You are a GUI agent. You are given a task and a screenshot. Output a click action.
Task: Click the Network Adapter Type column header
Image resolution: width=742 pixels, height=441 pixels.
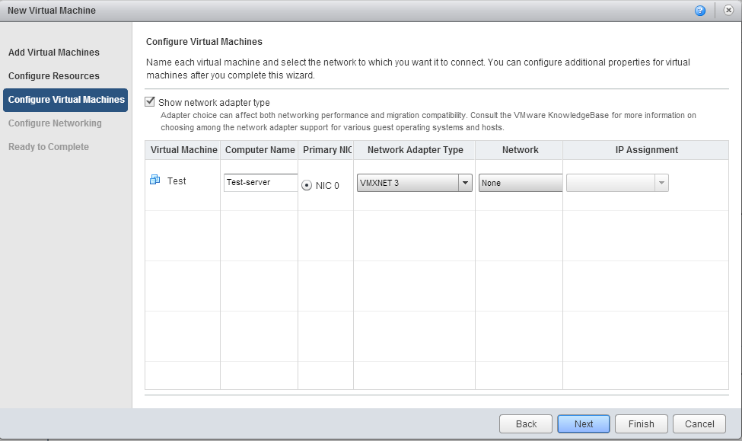click(x=415, y=150)
